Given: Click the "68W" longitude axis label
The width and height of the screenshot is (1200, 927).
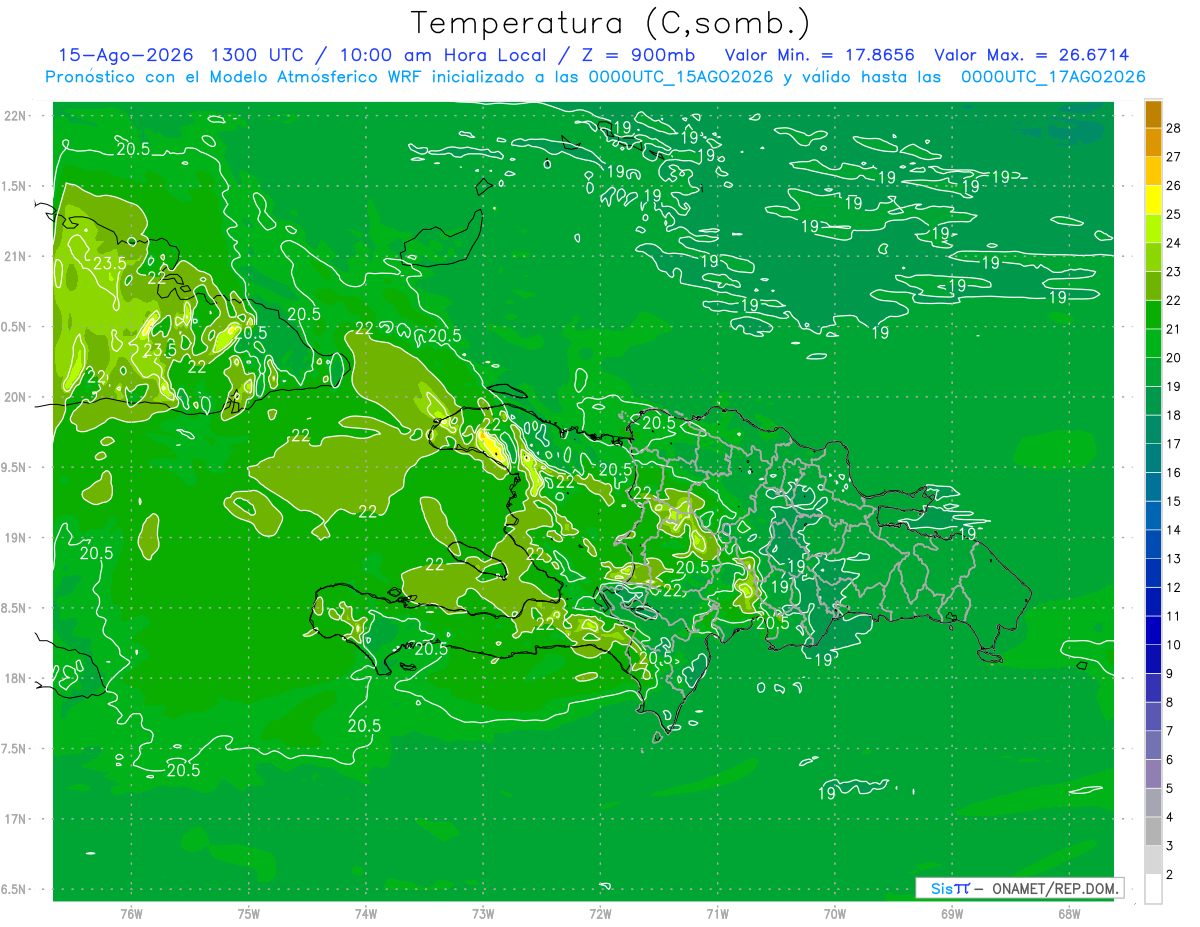Looking at the screenshot, I should (1069, 915).
